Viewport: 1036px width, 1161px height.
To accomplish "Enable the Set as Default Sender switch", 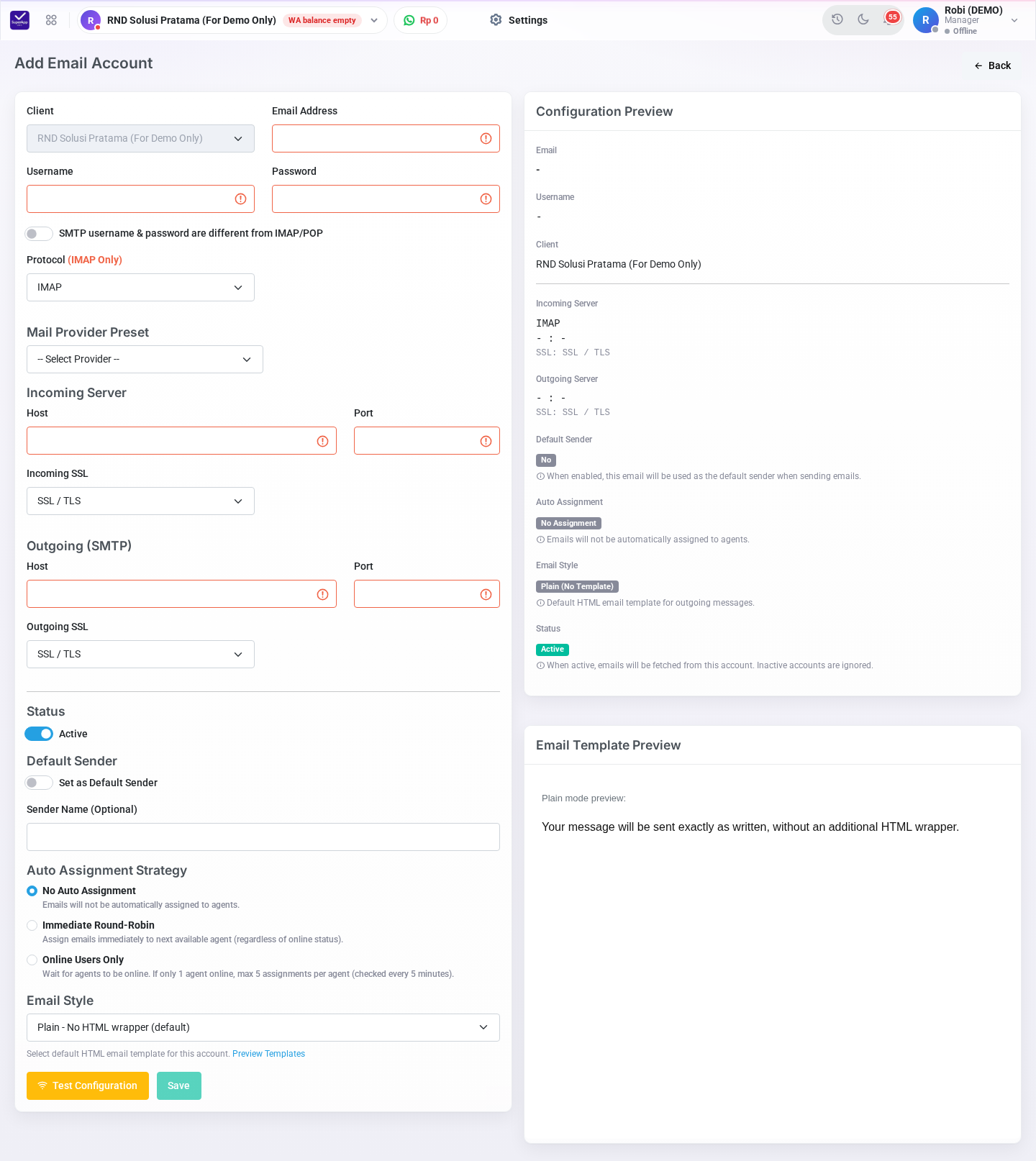I will tap(39, 783).
